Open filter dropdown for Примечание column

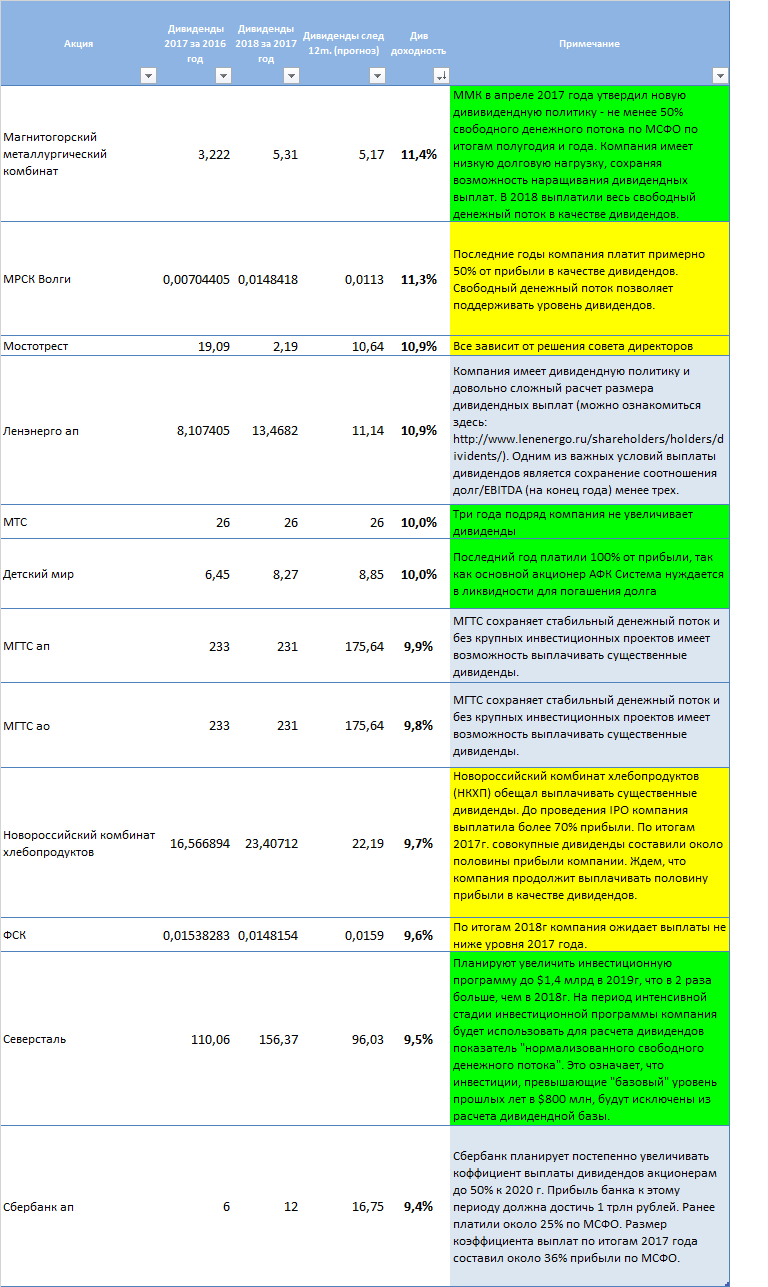tap(720, 76)
